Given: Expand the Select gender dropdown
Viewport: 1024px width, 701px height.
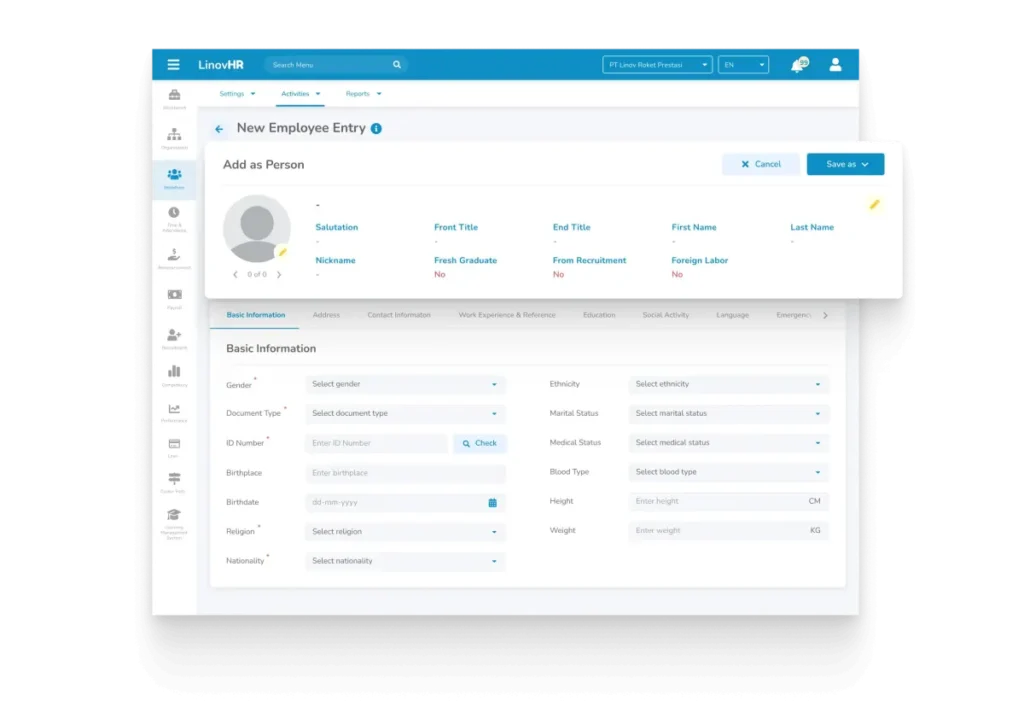Looking at the screenshot, I should 405,384.
